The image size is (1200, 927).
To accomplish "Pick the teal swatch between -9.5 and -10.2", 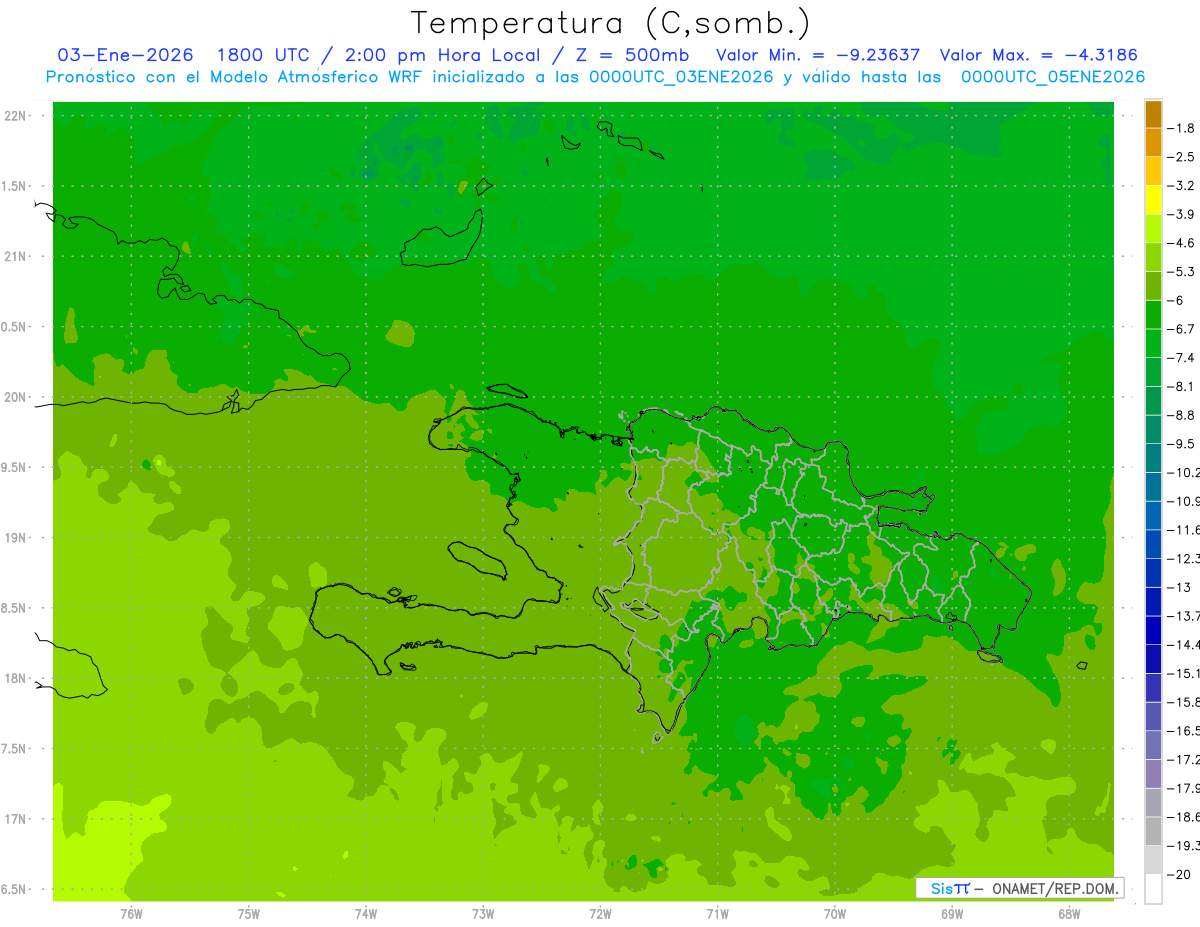I will (1153, 458).
